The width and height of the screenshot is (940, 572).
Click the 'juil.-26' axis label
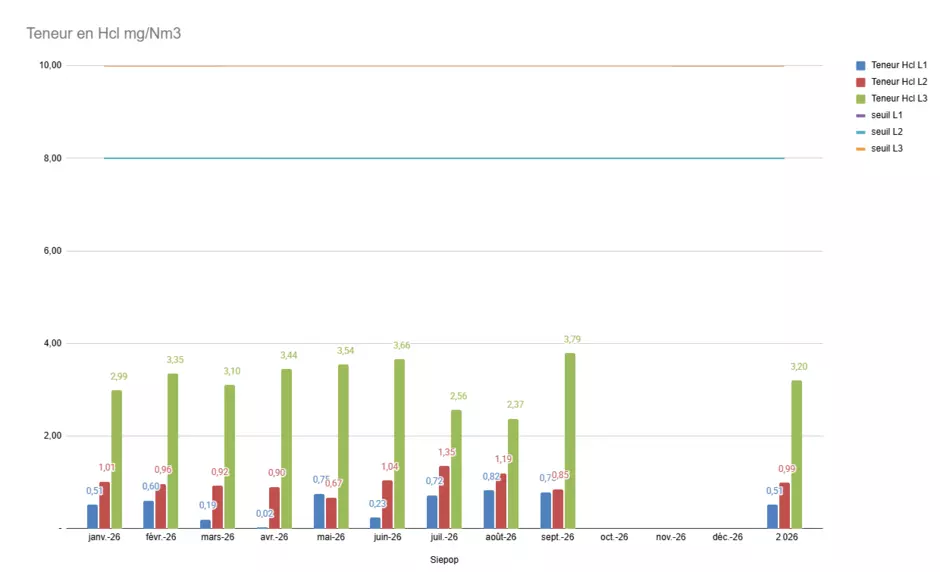tap(444, 537)
